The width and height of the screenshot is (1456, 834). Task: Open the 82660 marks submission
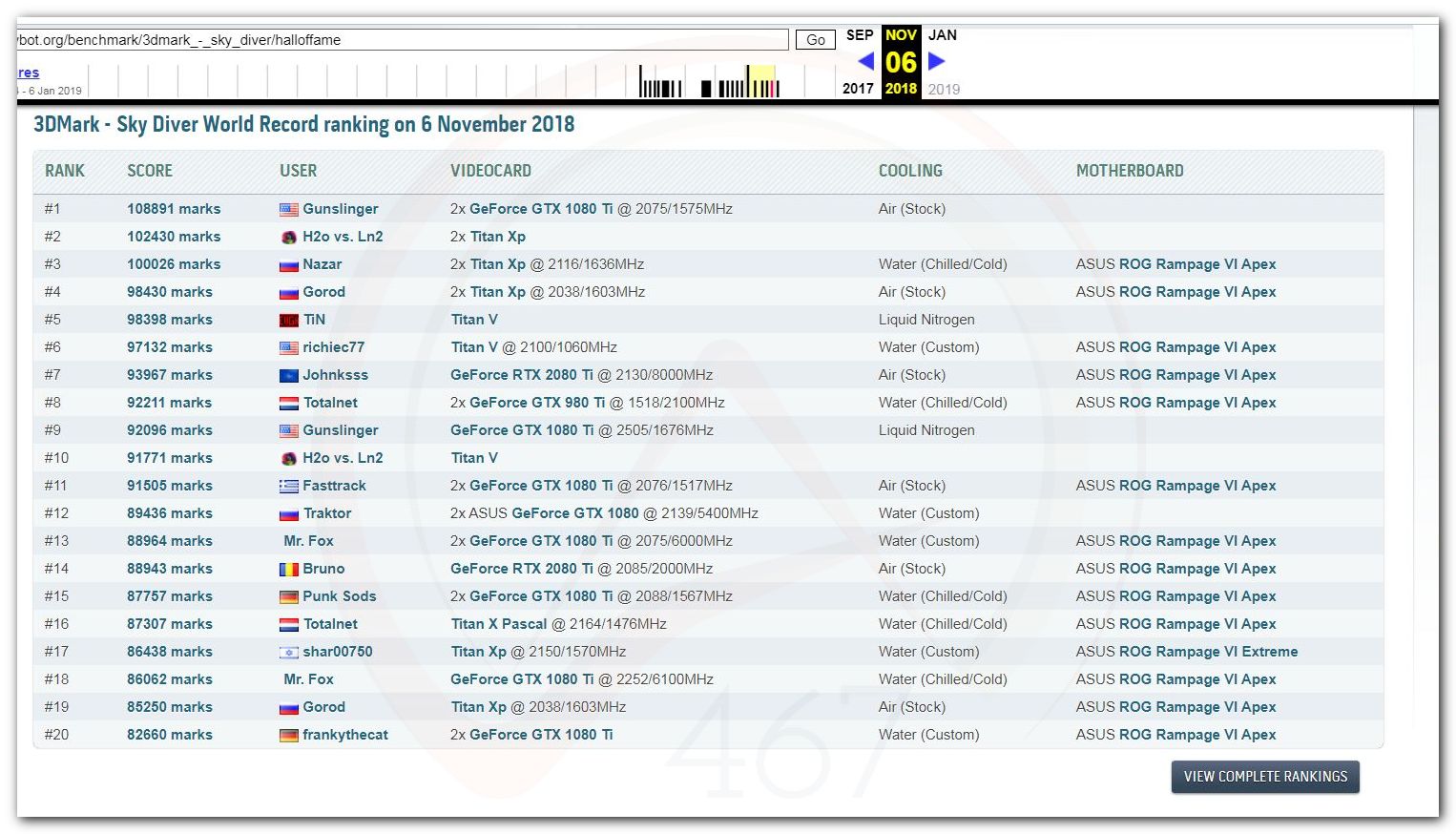(x=170, y=735)
